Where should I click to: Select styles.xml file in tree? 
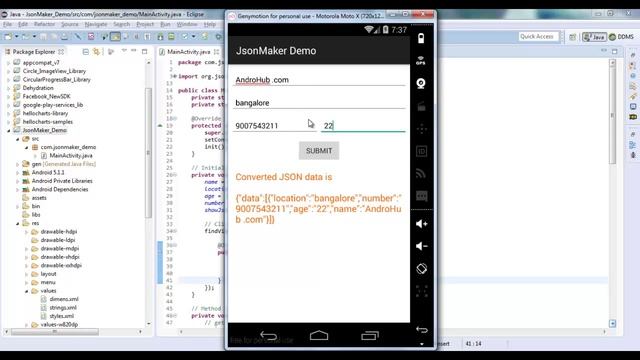tap(62, 316)
